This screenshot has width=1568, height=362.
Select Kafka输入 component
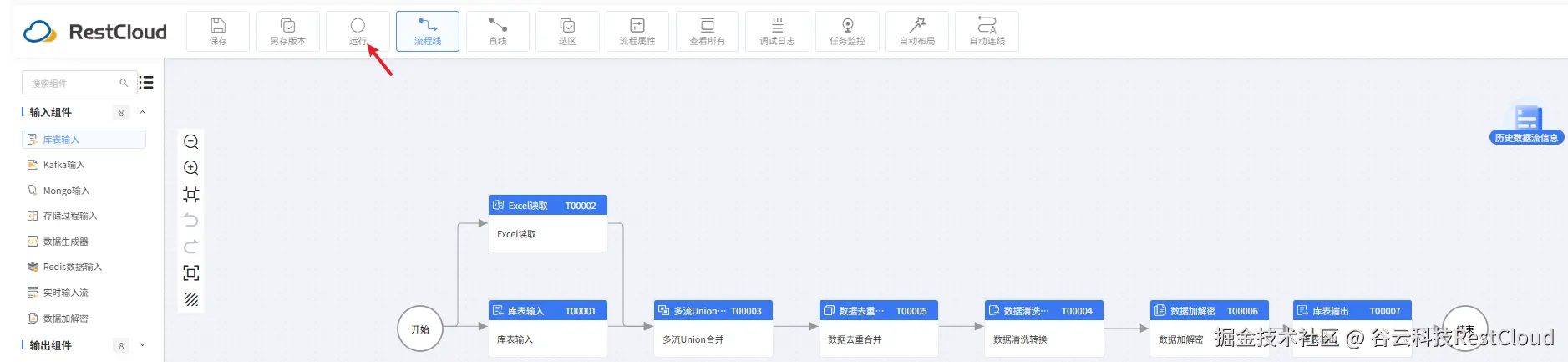84,165
